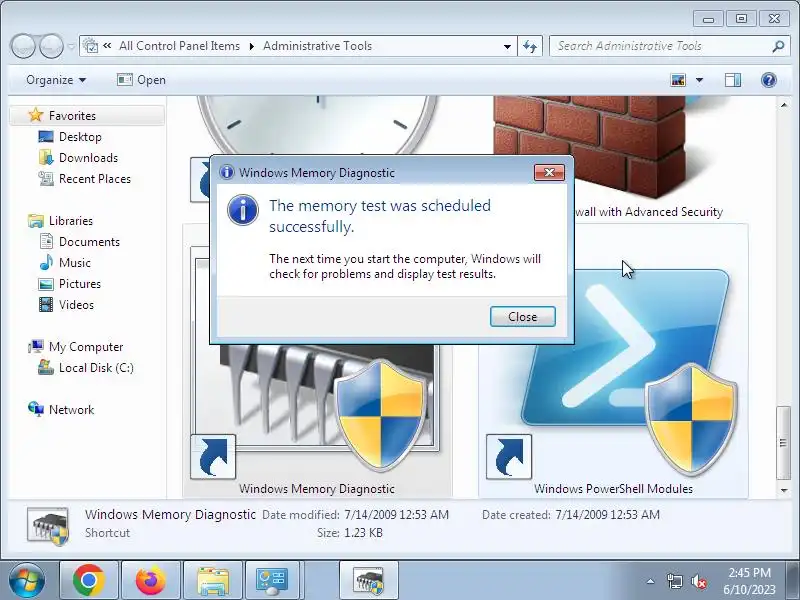Switch to Memory Diagnostic taskbar item

pyautogui.click(x=368, y=581)
